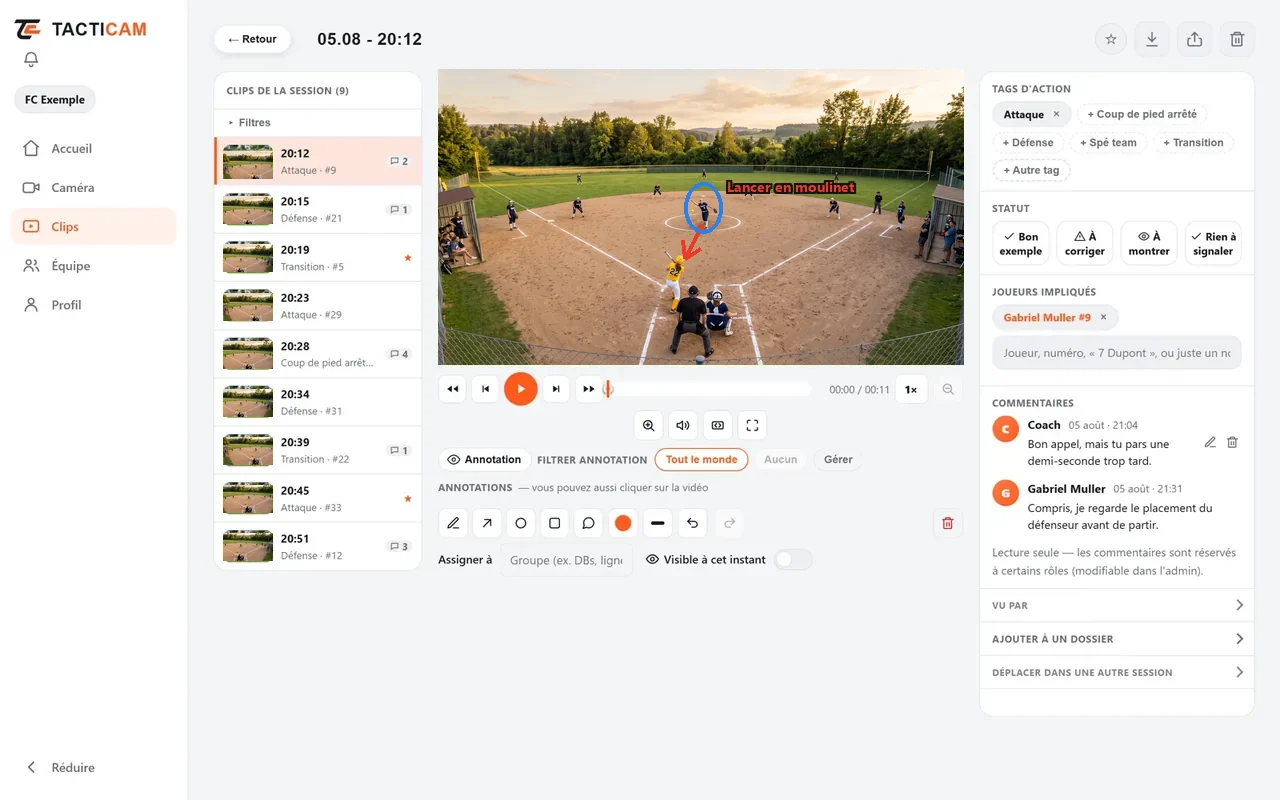
Task: Fast forward the video
Action: [589, 389]
